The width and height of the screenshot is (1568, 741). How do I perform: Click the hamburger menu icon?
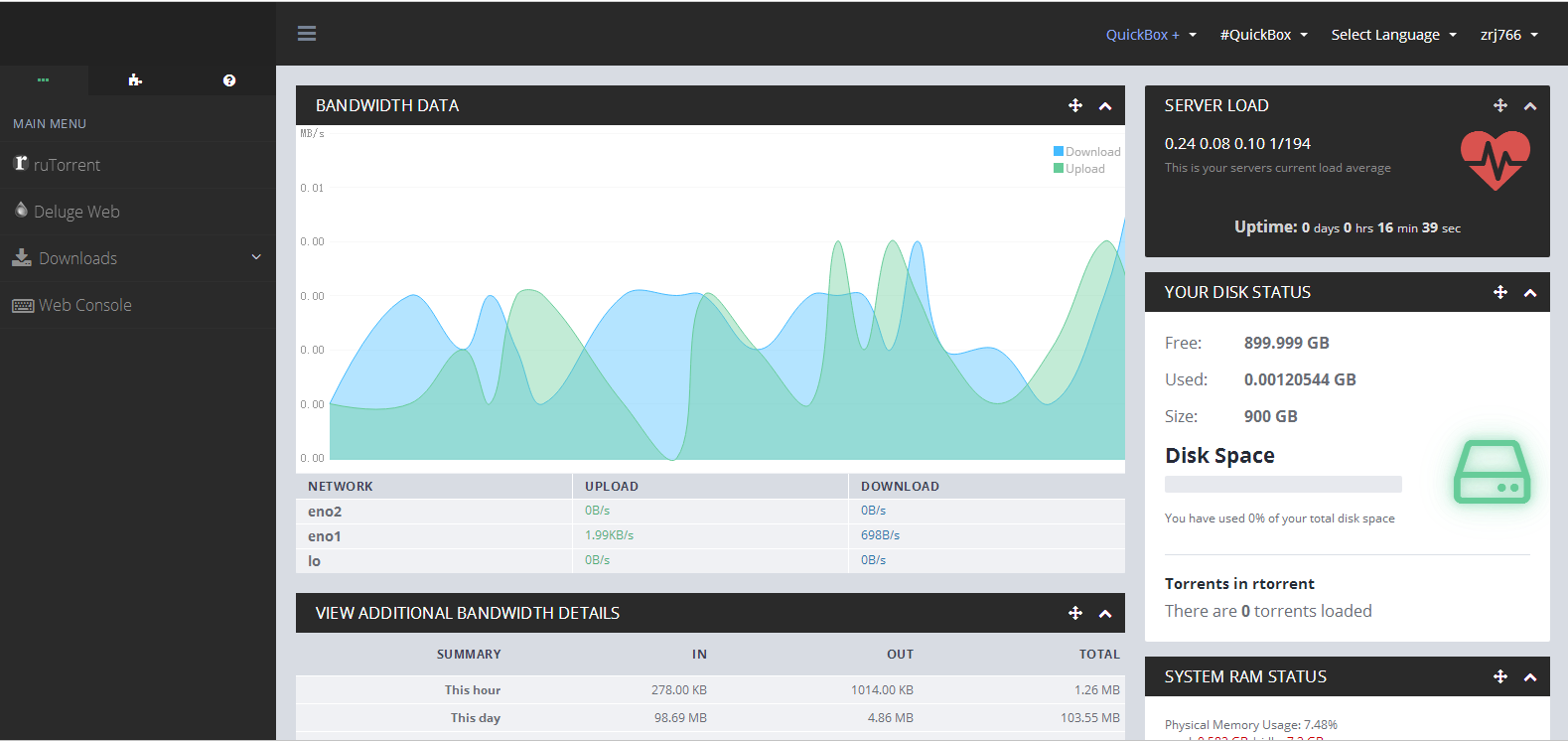pyautogui.click(x=307, y=34)
